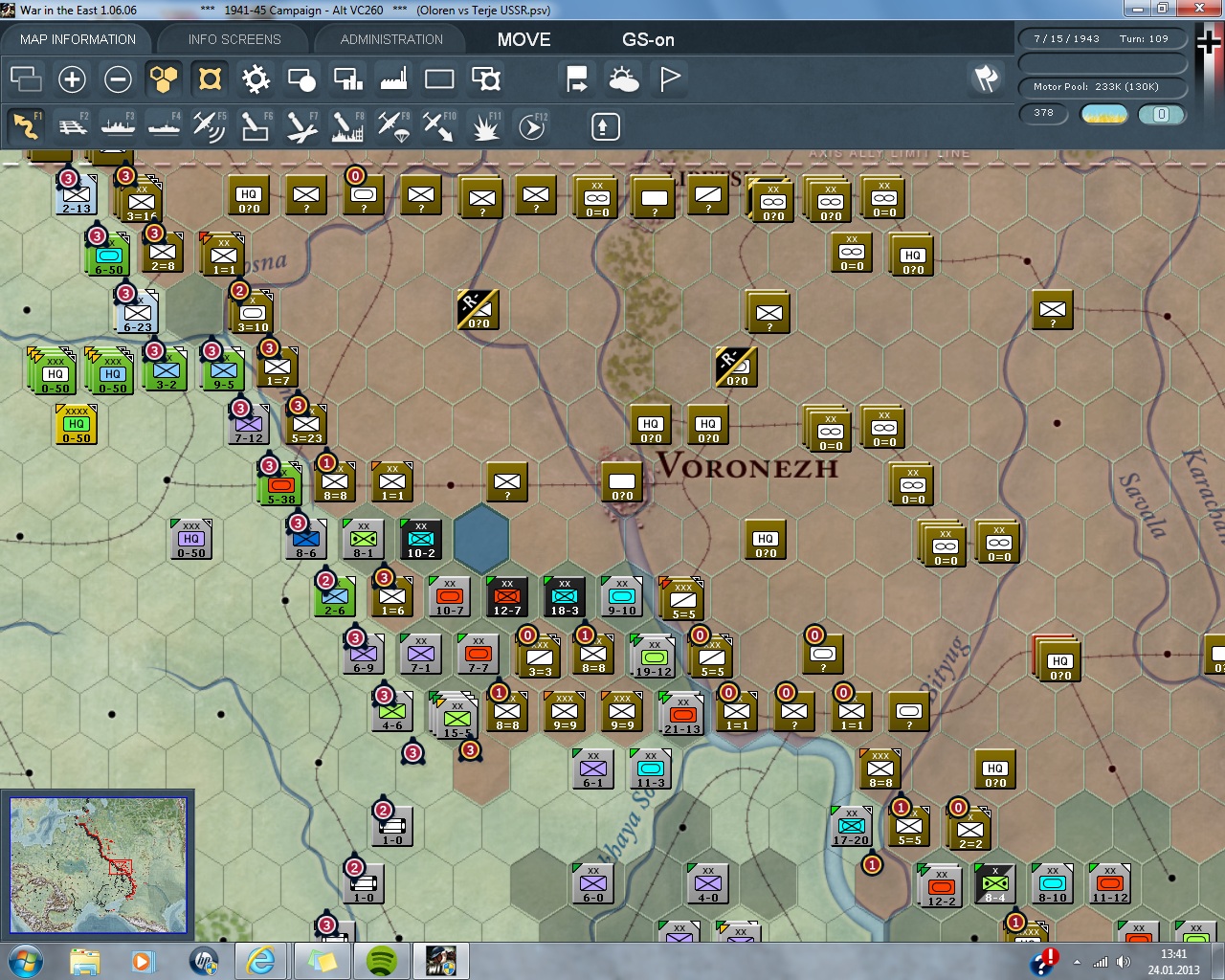Toggle the highlighted yellow ring icon

click(210, 78)
